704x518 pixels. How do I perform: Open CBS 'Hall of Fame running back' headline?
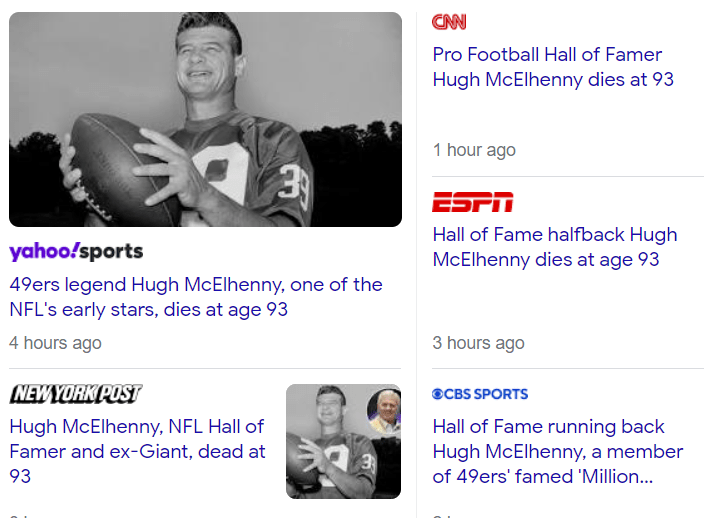pyautogui.click(x=557, y=452)
